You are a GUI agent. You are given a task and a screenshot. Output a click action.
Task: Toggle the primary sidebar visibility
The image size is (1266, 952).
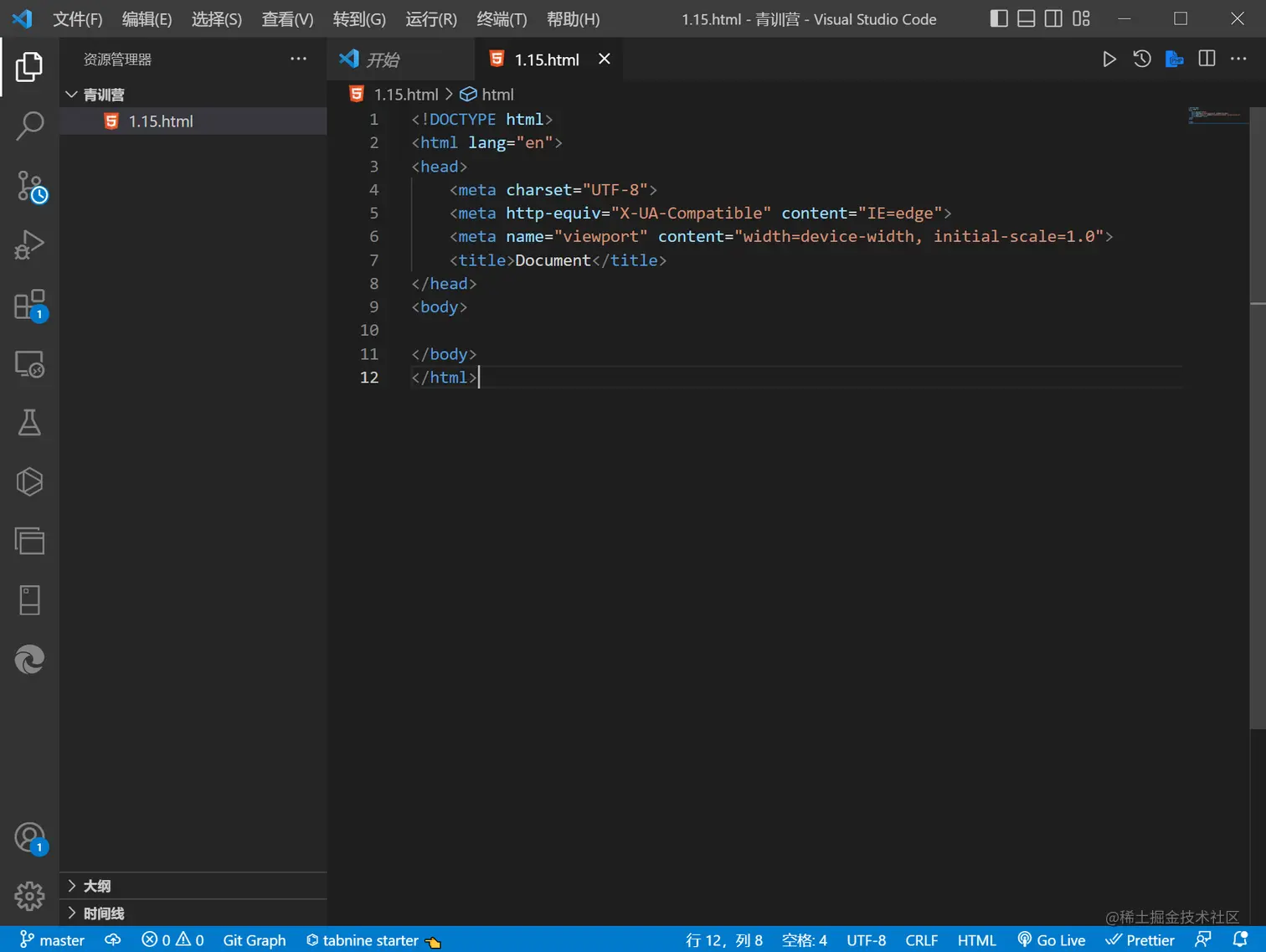click(x=999, y=18)
